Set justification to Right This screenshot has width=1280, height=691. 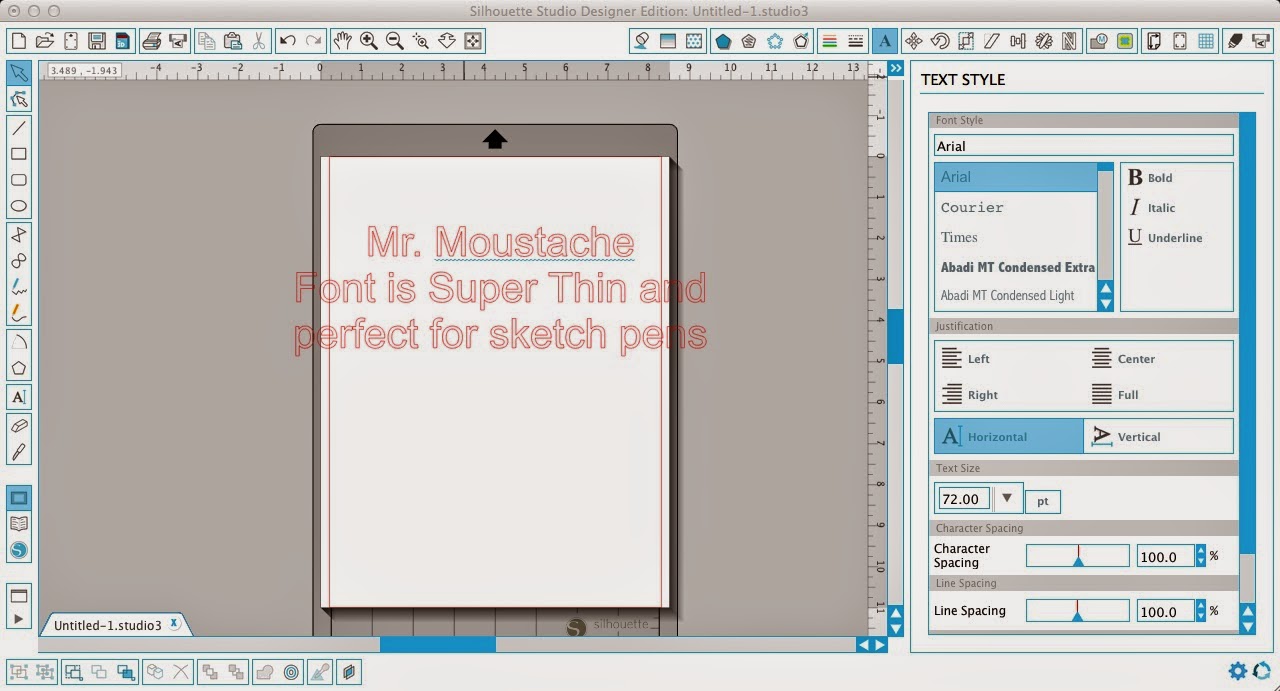point(970,395)
